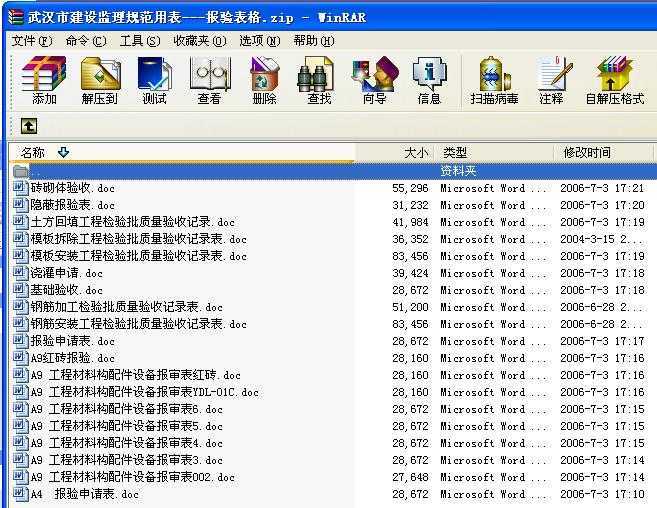Sort by 大小 column header
The width and height of the screenshot is (657, 508).
tap(394, 153)
